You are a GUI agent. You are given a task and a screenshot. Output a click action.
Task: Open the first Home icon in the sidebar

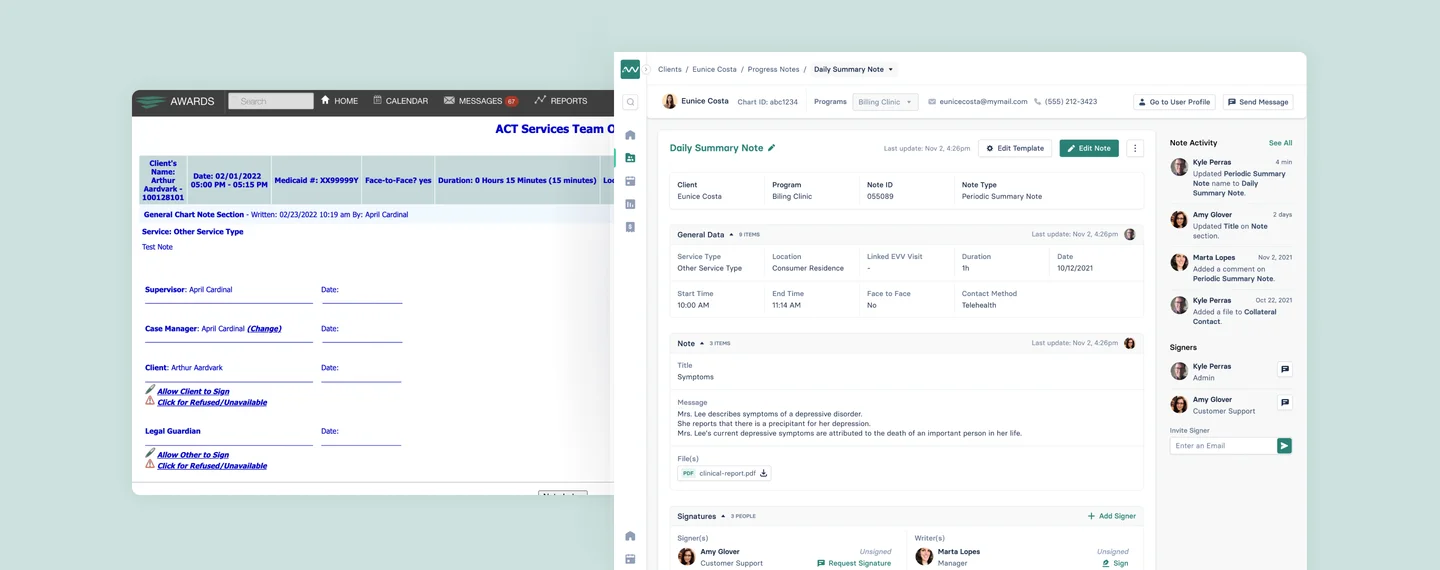(630, 135)
